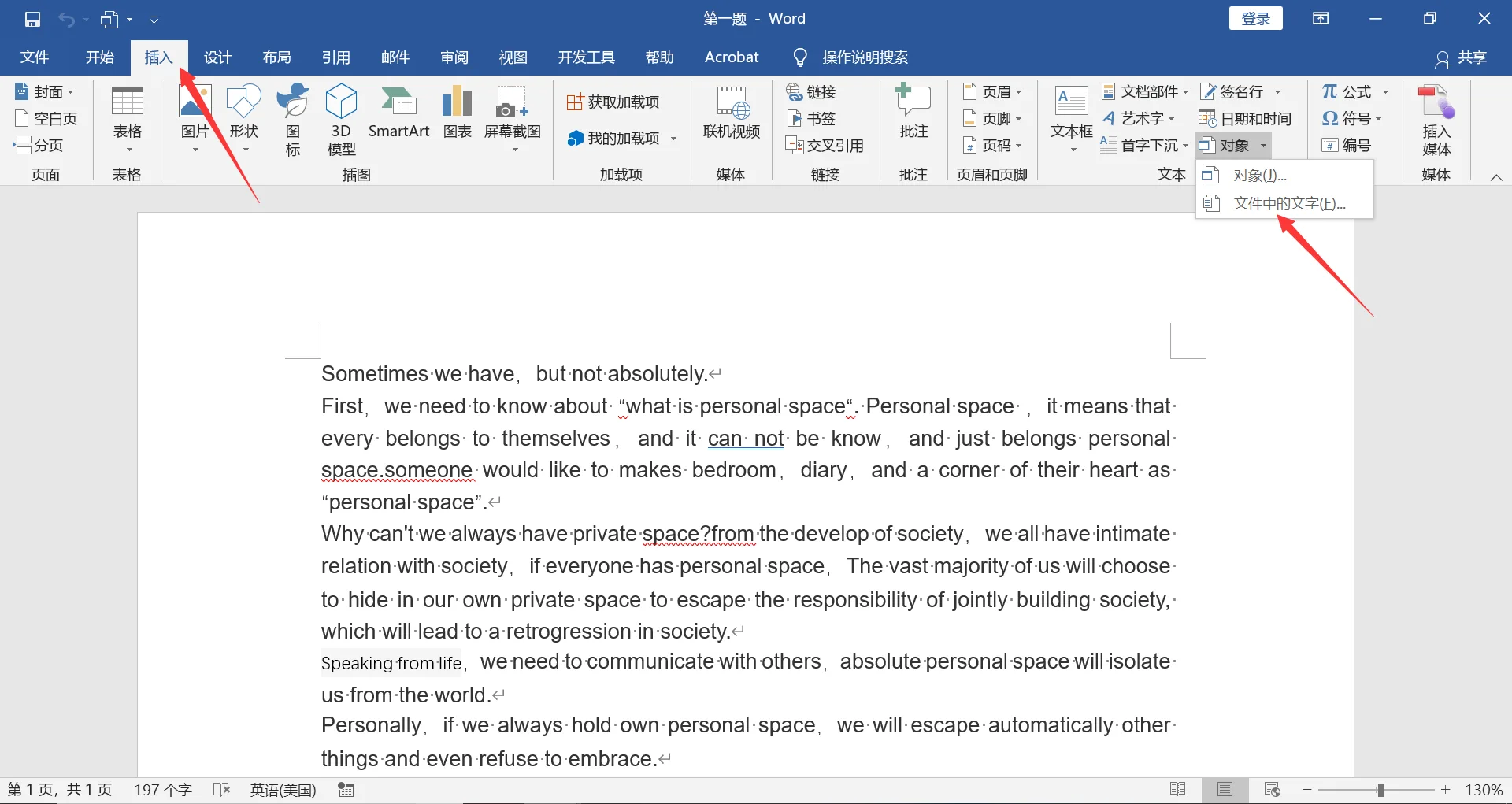Screen dimensions: 1512x804
Task: Switch to print layout view in status bar
Action: pyautogui.click(x=1225, y=790)
